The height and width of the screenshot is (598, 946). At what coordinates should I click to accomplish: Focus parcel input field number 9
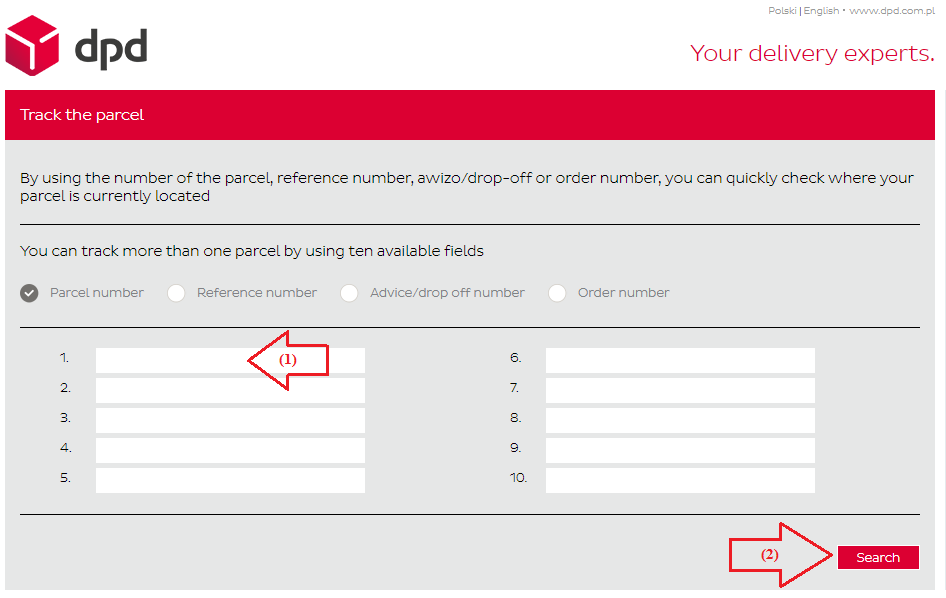(x=680, y=450)
